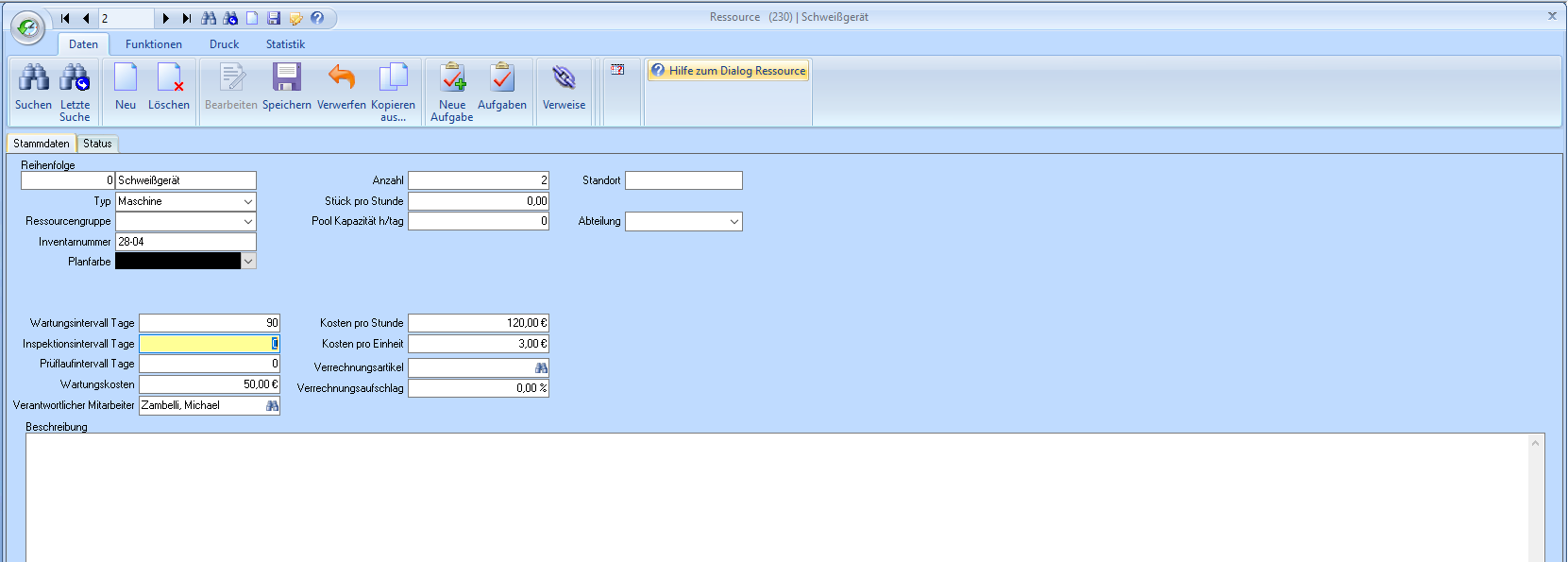This screenshot has height=562, width=1568.
Task: Open Verweise links icon
Action: tap(564, 78)
